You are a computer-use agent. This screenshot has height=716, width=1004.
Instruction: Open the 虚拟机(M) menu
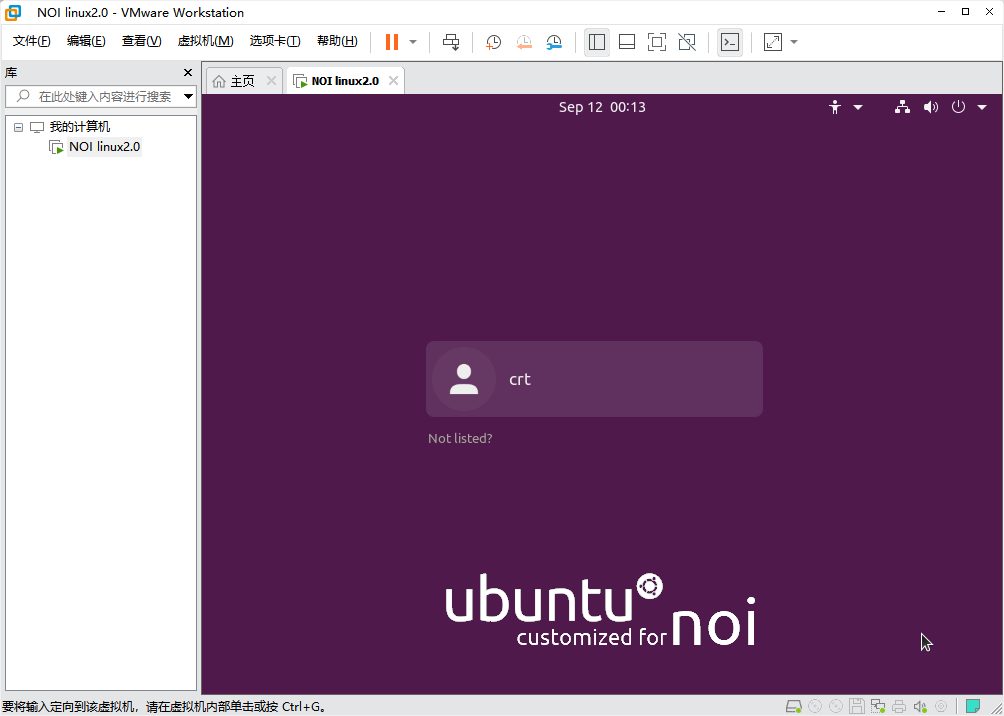coord(206,42)
